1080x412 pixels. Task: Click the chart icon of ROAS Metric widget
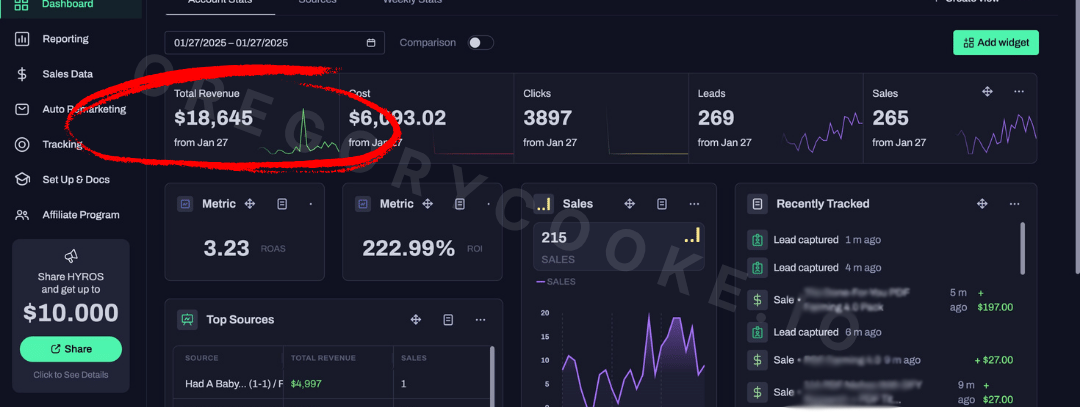tap(185, 204)
